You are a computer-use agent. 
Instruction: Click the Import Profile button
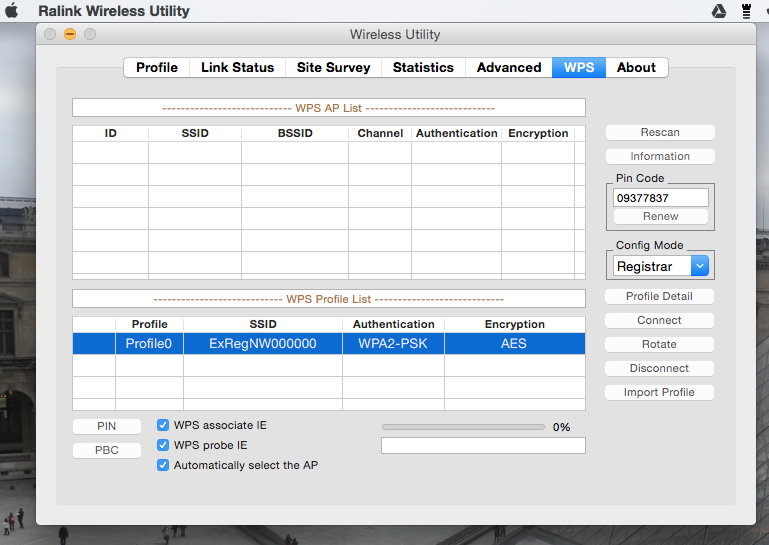click(659, 392)
